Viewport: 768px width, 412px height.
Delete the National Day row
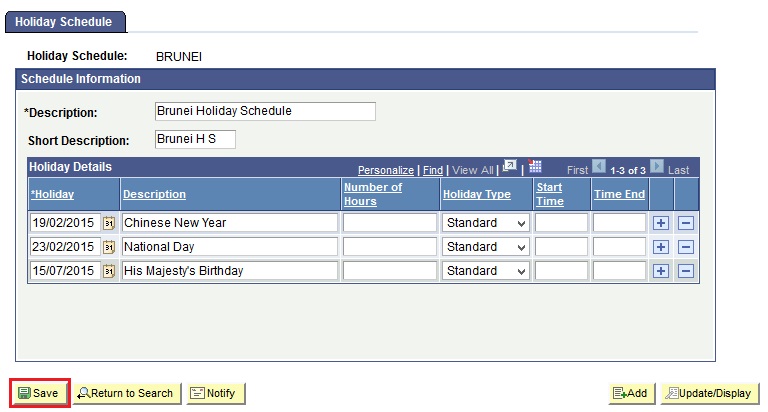pyautogui.click(x=686, y=247)
